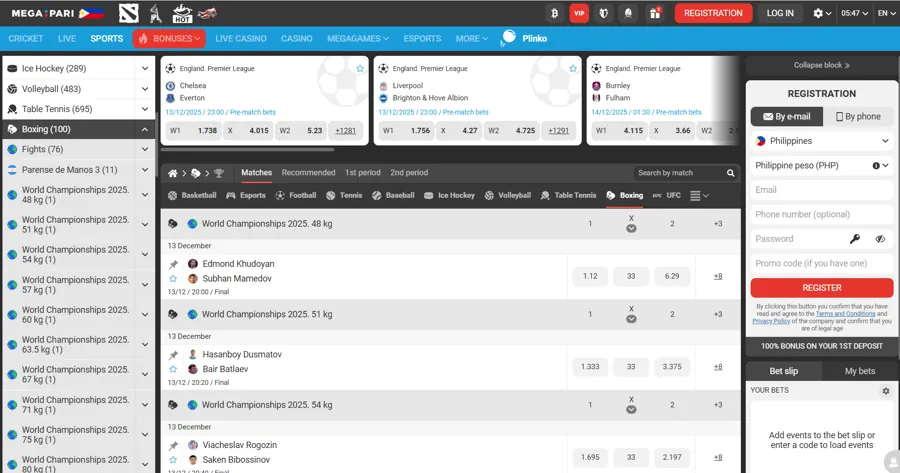Select the Esports sport filter
The height and width of the screenshot is (473, 900).
coord(246,195)
